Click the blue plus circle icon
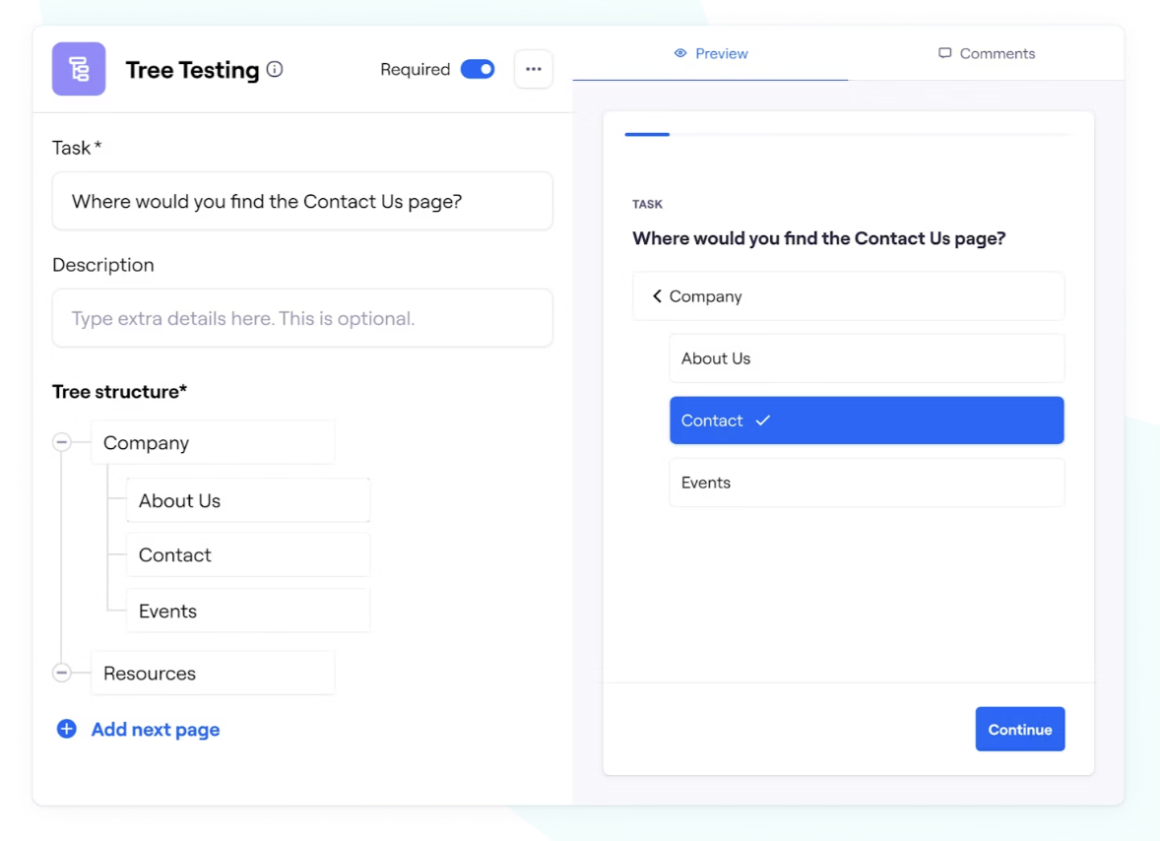Screen dimensions: 1160x841 tap(66, 729)
